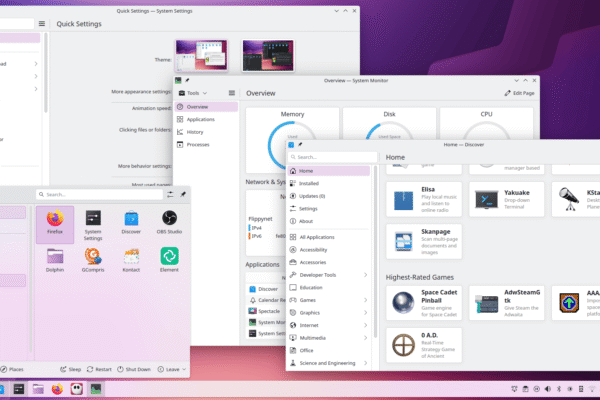The image size is (600, 400).
Task: Select the dark theme thumbnail in Quick Settings
Action: pos(268,55)
